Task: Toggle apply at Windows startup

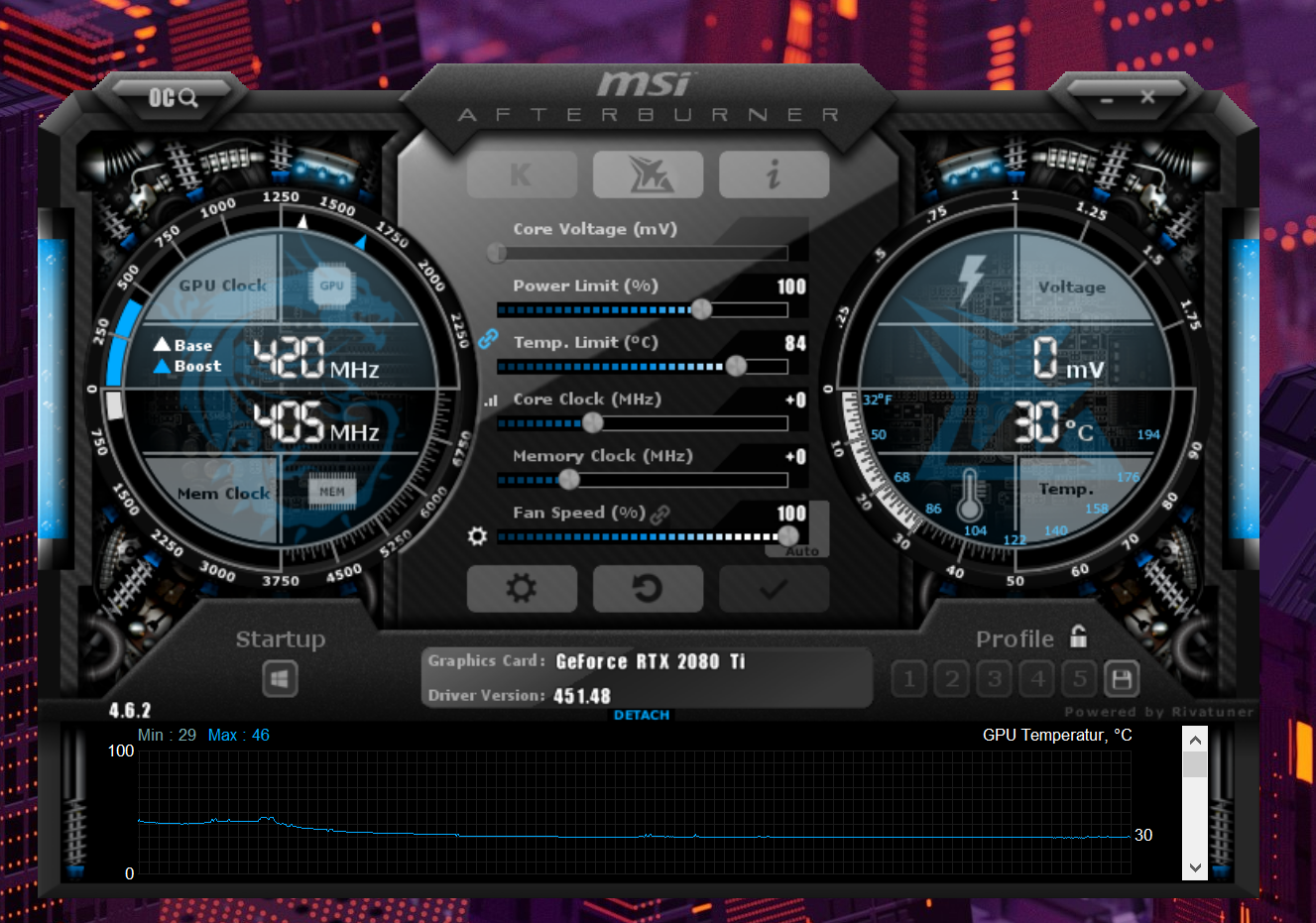Action: [x=281, y=679]
